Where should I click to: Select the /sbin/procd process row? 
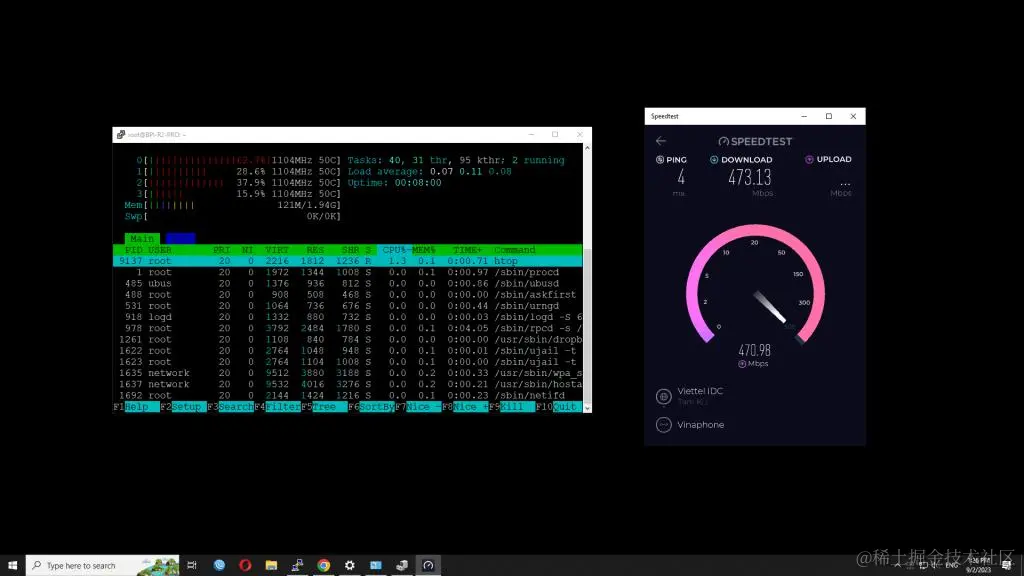(347, 272)
